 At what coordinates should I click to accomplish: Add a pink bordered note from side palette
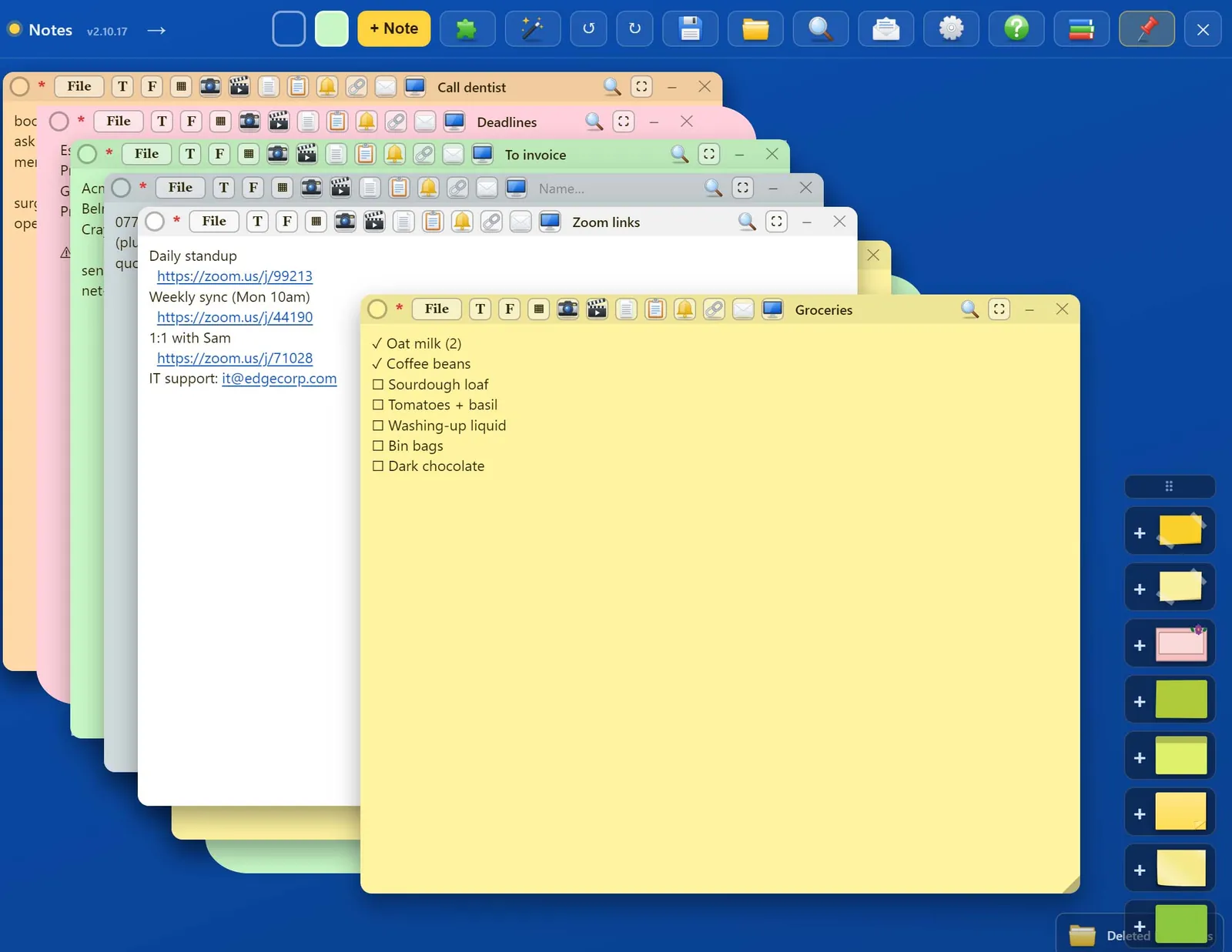(1170, 643)
